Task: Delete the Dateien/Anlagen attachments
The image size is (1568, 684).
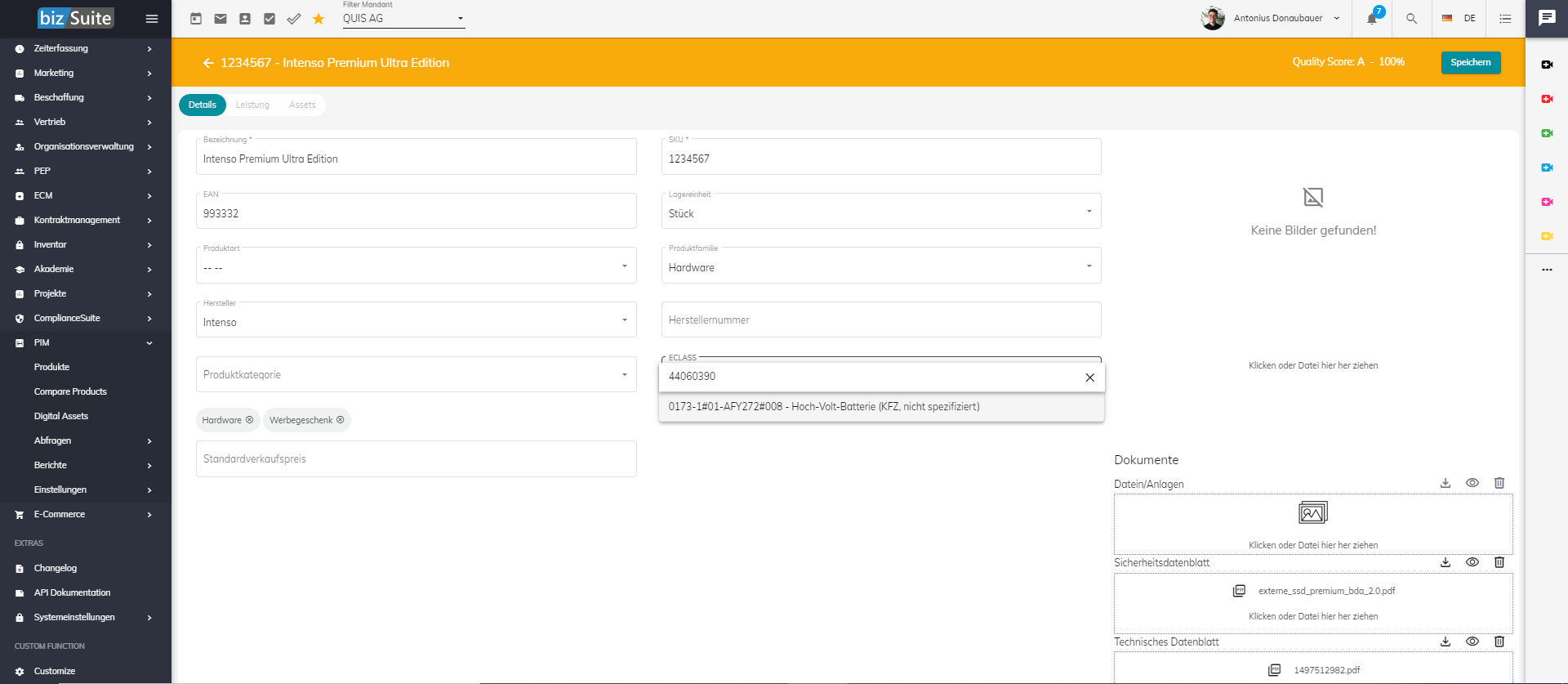Action: tap(1499, 483)
